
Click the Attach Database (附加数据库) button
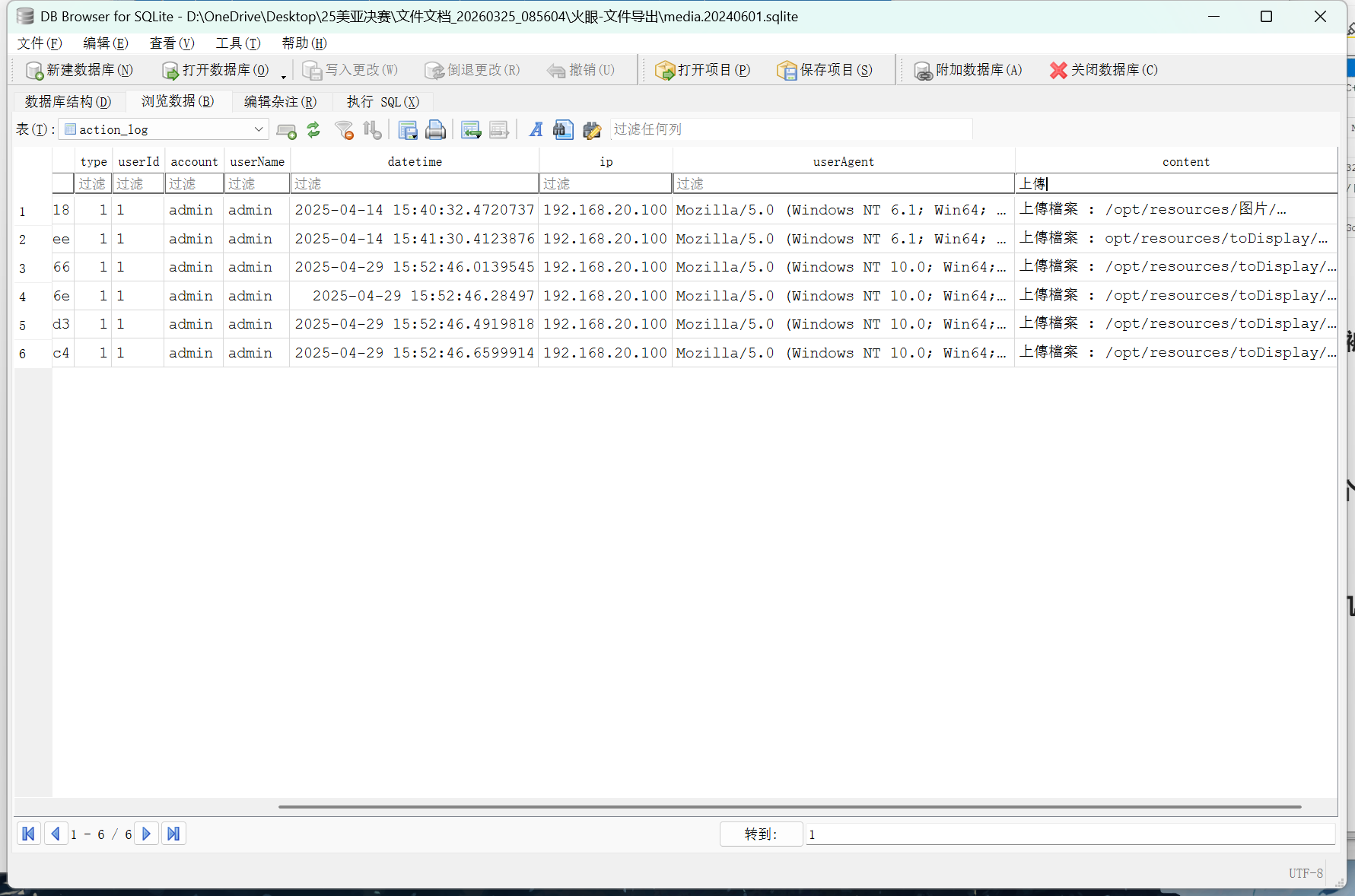[x=968, y=70]
